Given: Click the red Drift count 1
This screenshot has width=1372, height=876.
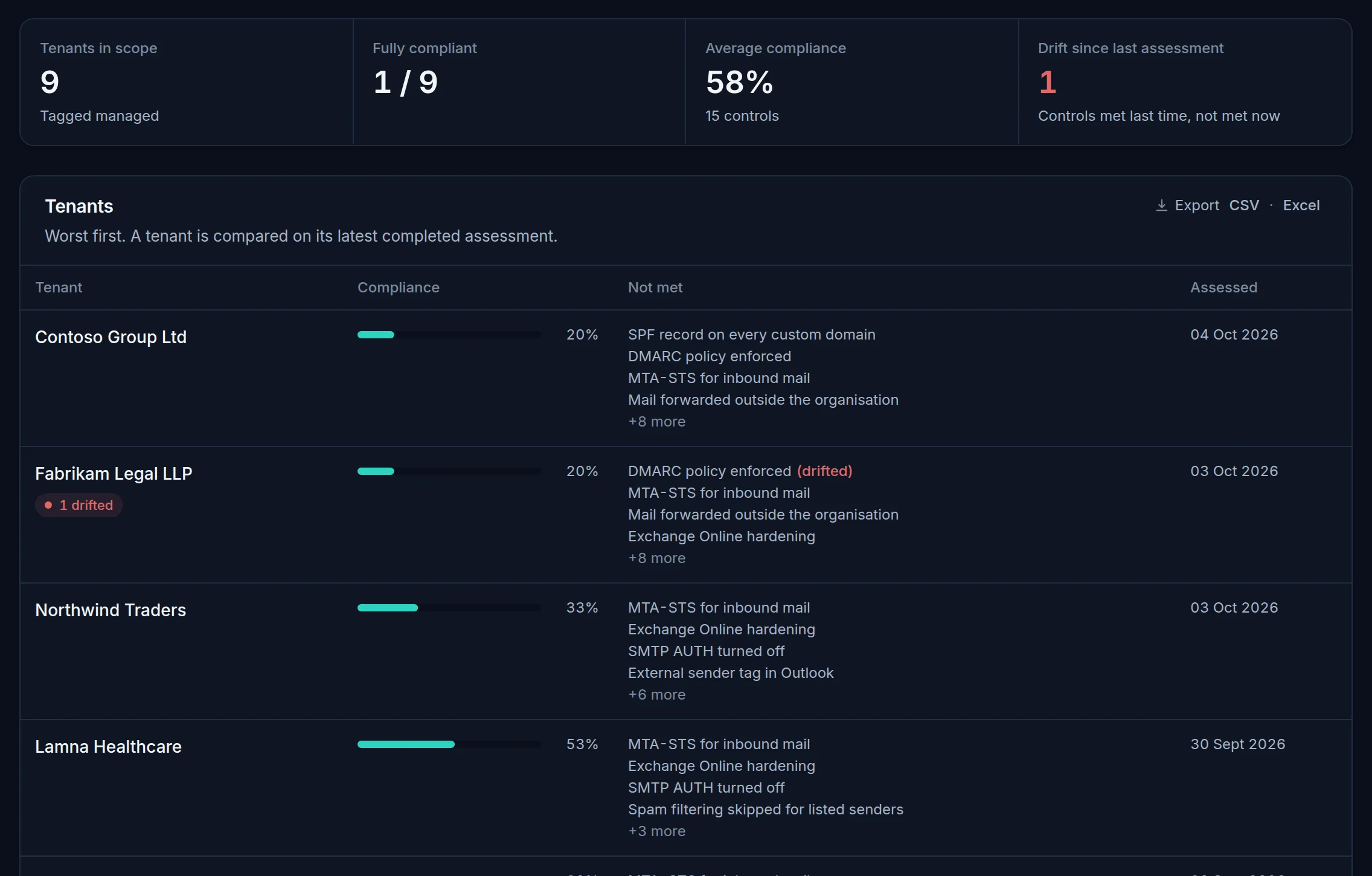Looking at the screenshot, I should [x=1048, y=82].
